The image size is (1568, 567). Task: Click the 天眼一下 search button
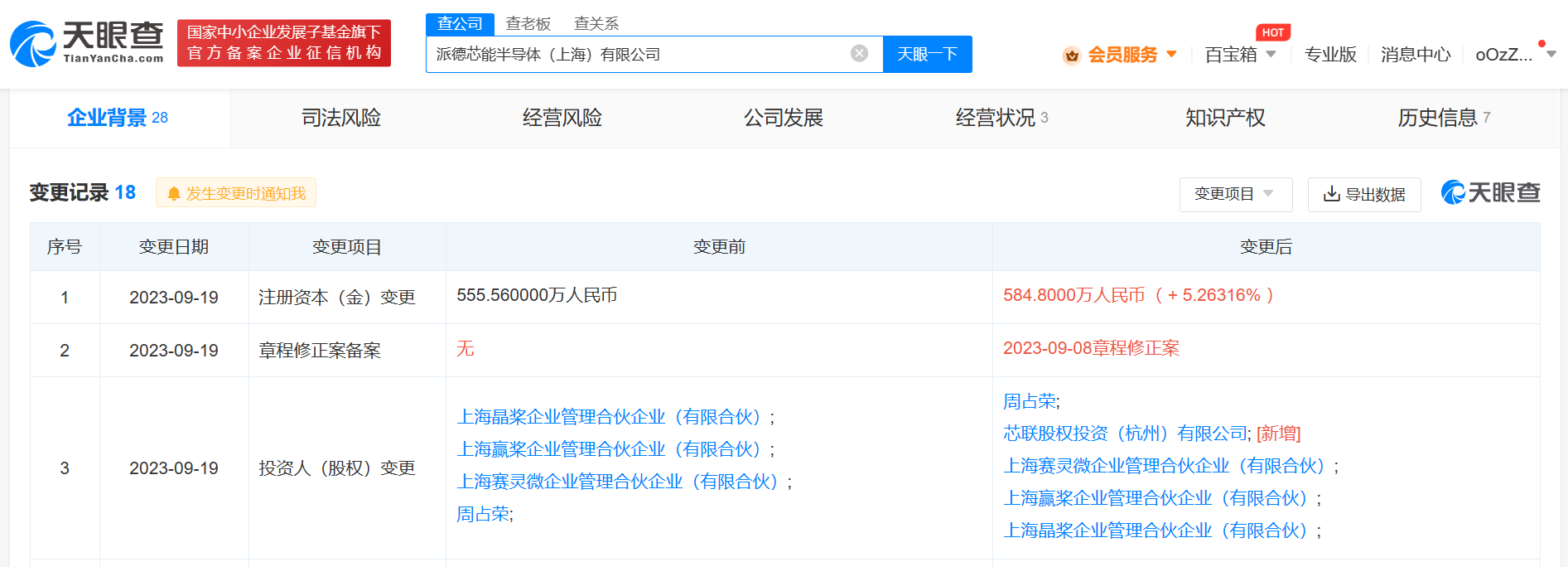click(x=928, y=54)
